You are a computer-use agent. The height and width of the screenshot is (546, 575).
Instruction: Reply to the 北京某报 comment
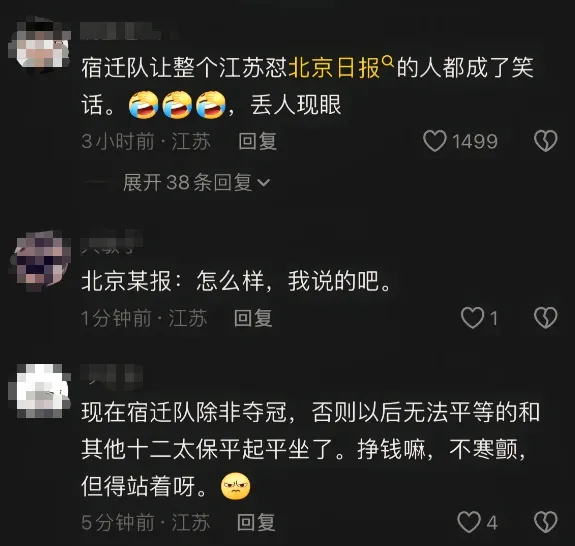(253, 318)
